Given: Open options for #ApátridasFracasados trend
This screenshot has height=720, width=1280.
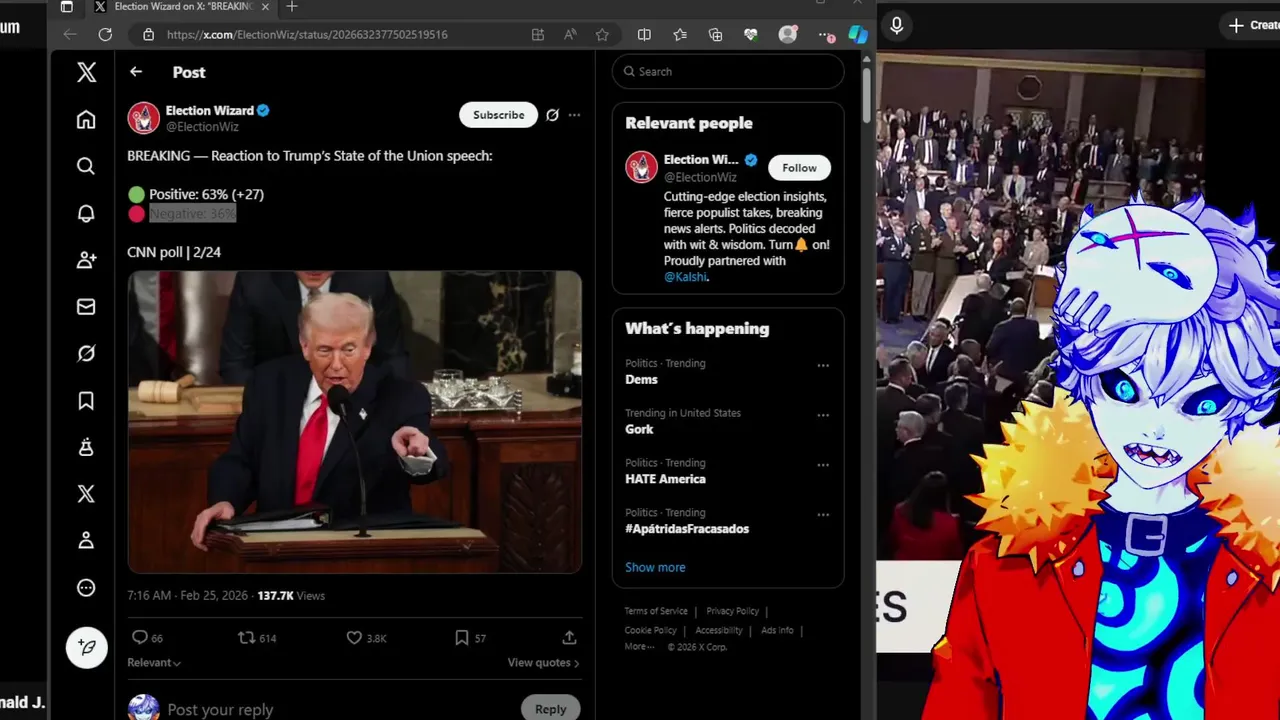Looking at the screenshot, I should pyautogui.click(x=823, y=514).
